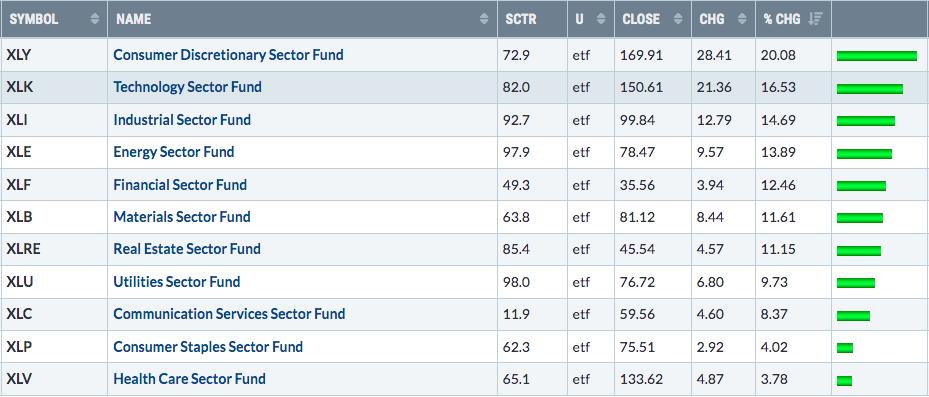
Task: Toggle sort arrows on U column
Action: click(x=601, y=19)
